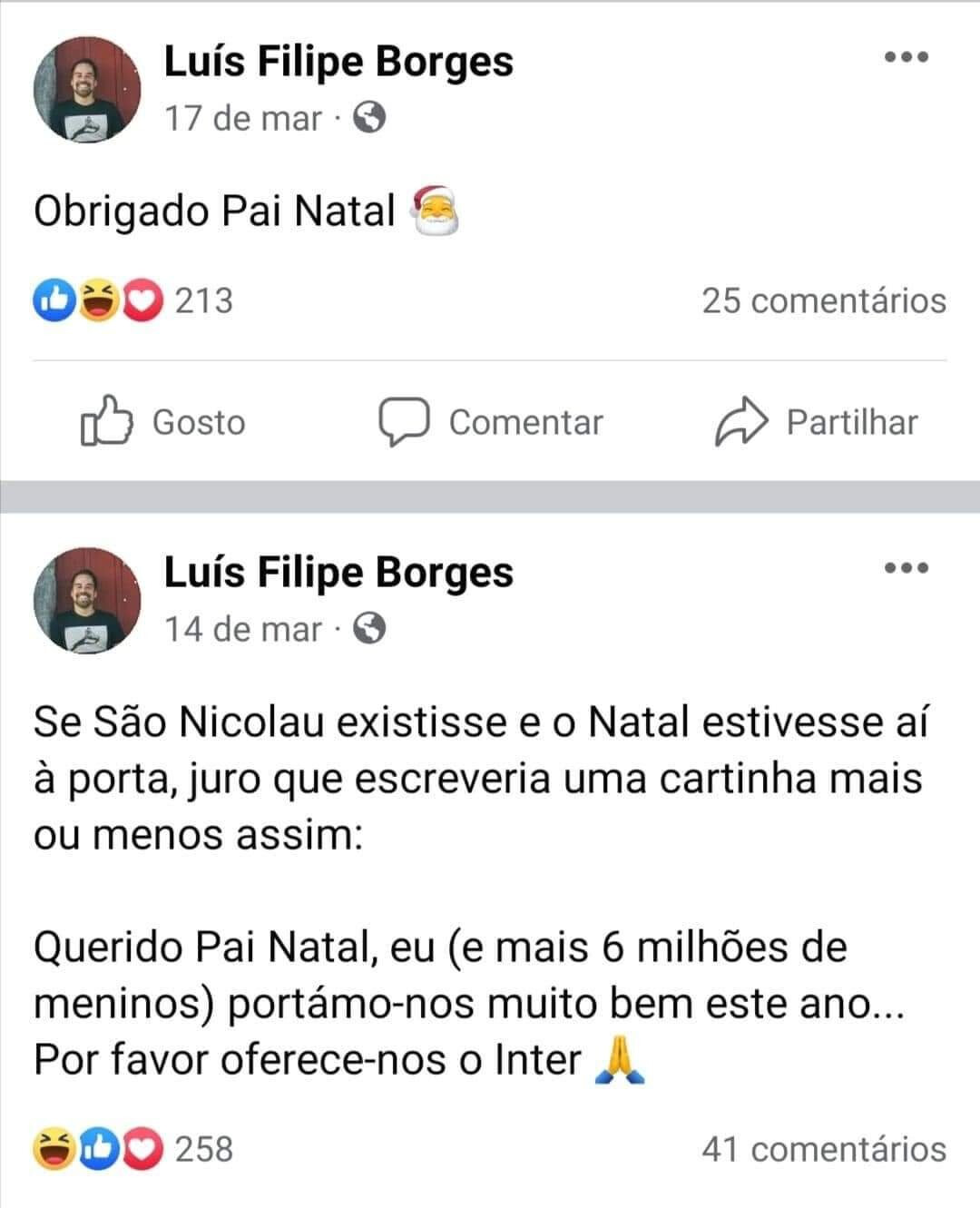
Task: Click globe privacy icon on 17 de mar post
Action: (369, 117)
